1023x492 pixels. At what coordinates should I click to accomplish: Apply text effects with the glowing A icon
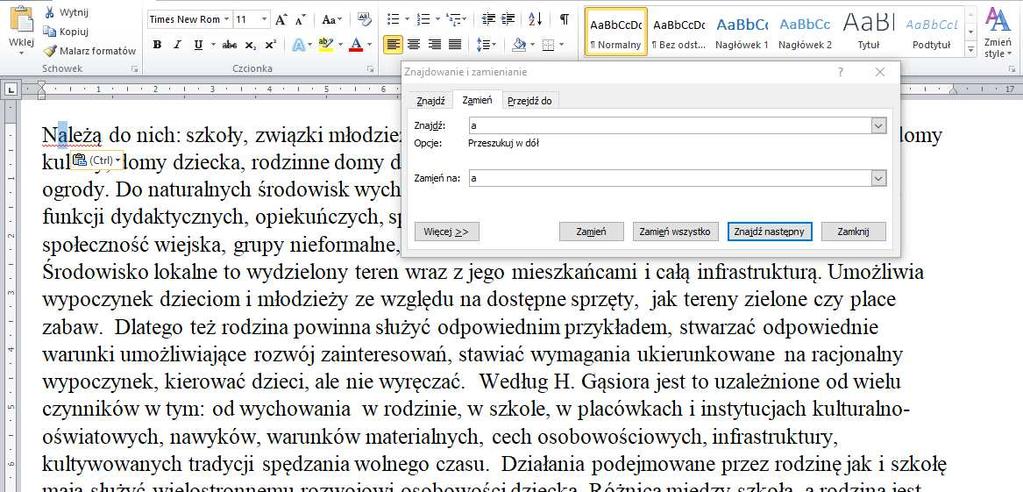coord(298,45)
